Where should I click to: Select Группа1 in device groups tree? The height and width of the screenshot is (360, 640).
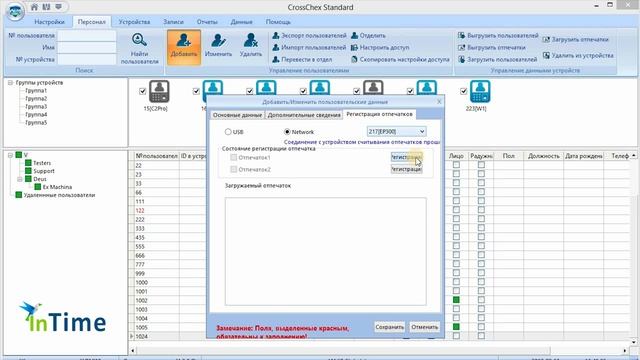coord(36,91)
